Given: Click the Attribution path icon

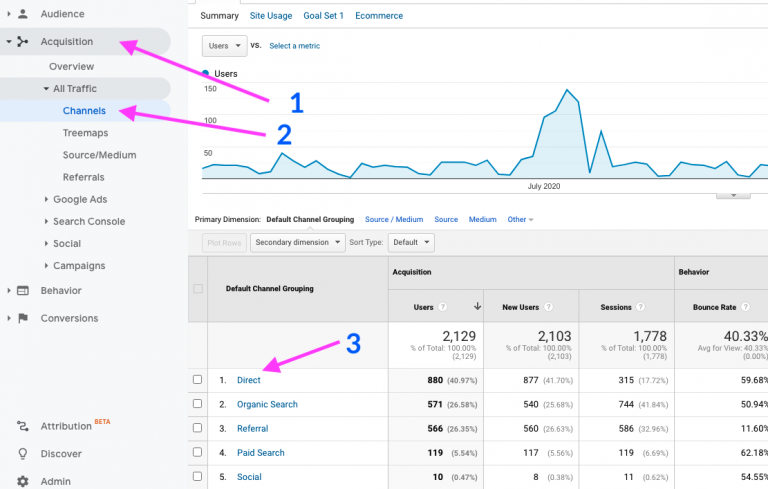Looking at the screenshot, I should (x=23, y=426).
